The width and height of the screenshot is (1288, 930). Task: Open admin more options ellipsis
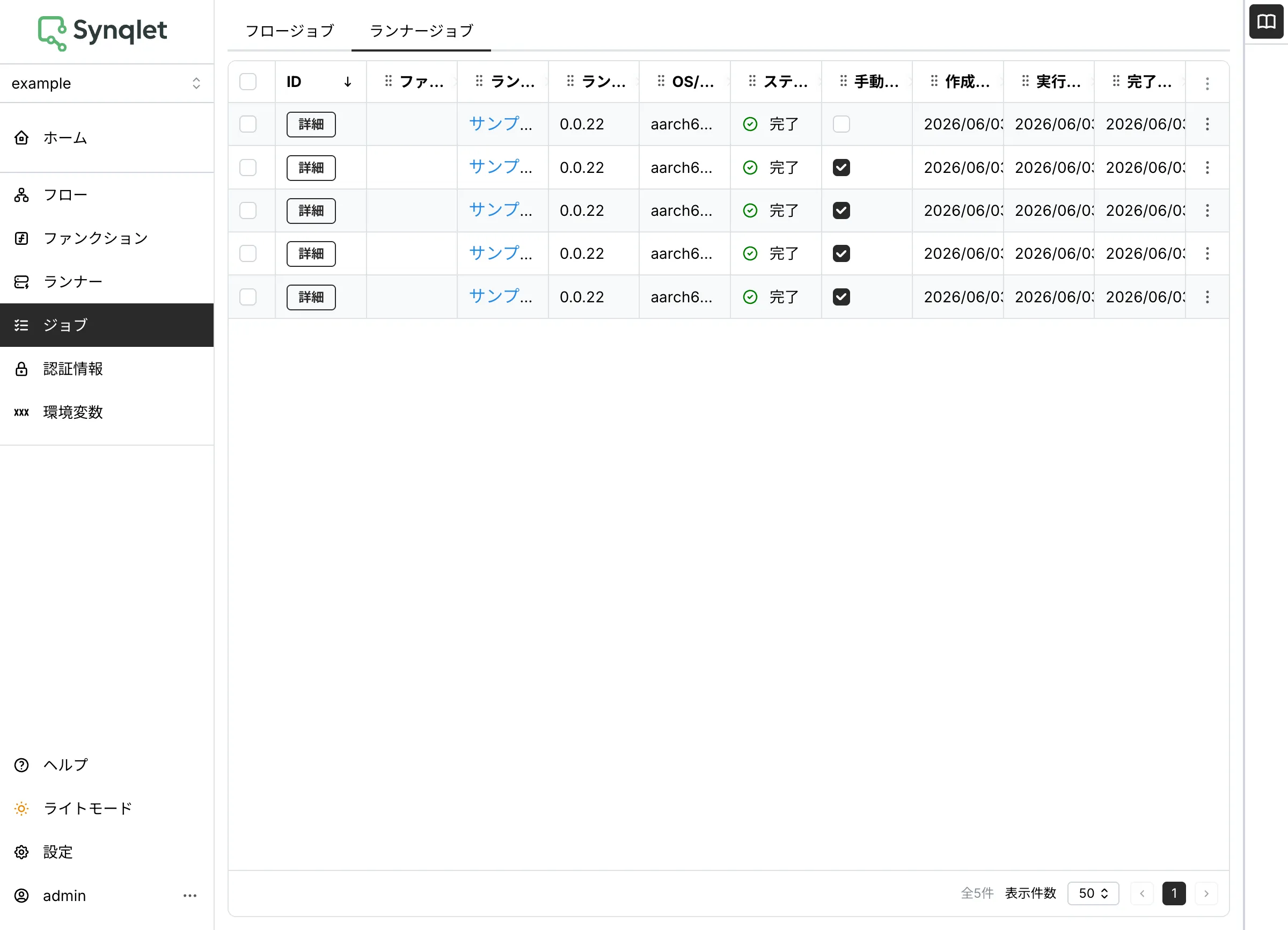coord(189,895)
